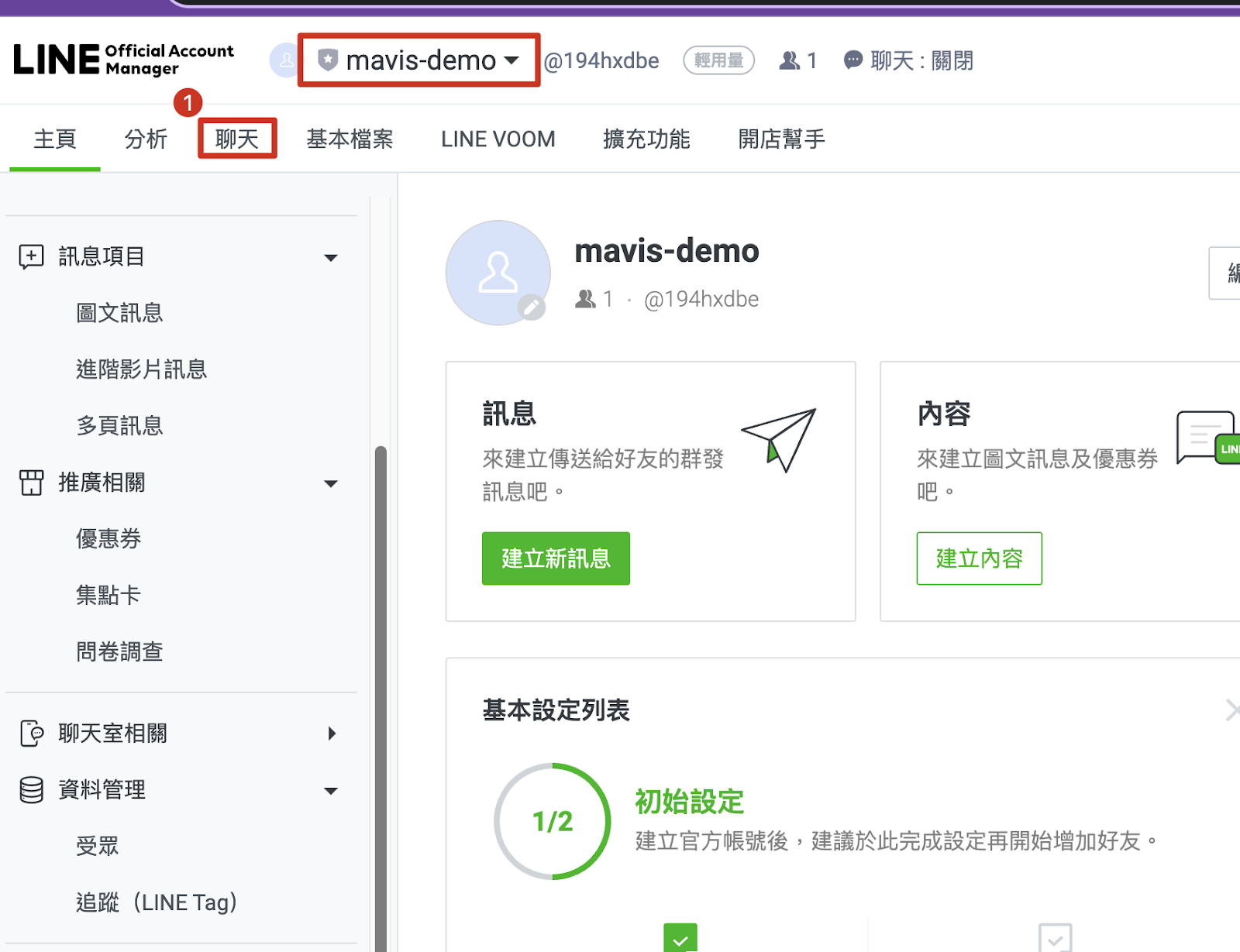Open the LINE VOOM tab
The width and height of the screenshot is (1240, 952).
pyautogui.click(x=498, y=139)
